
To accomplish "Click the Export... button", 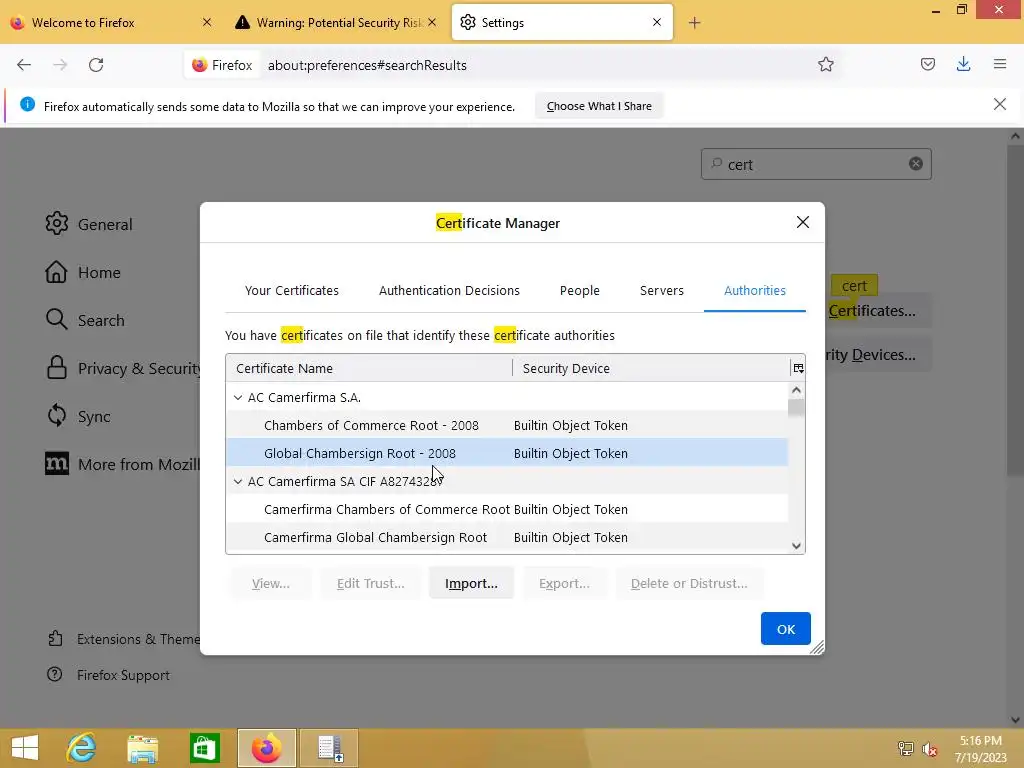I will 564,583.
